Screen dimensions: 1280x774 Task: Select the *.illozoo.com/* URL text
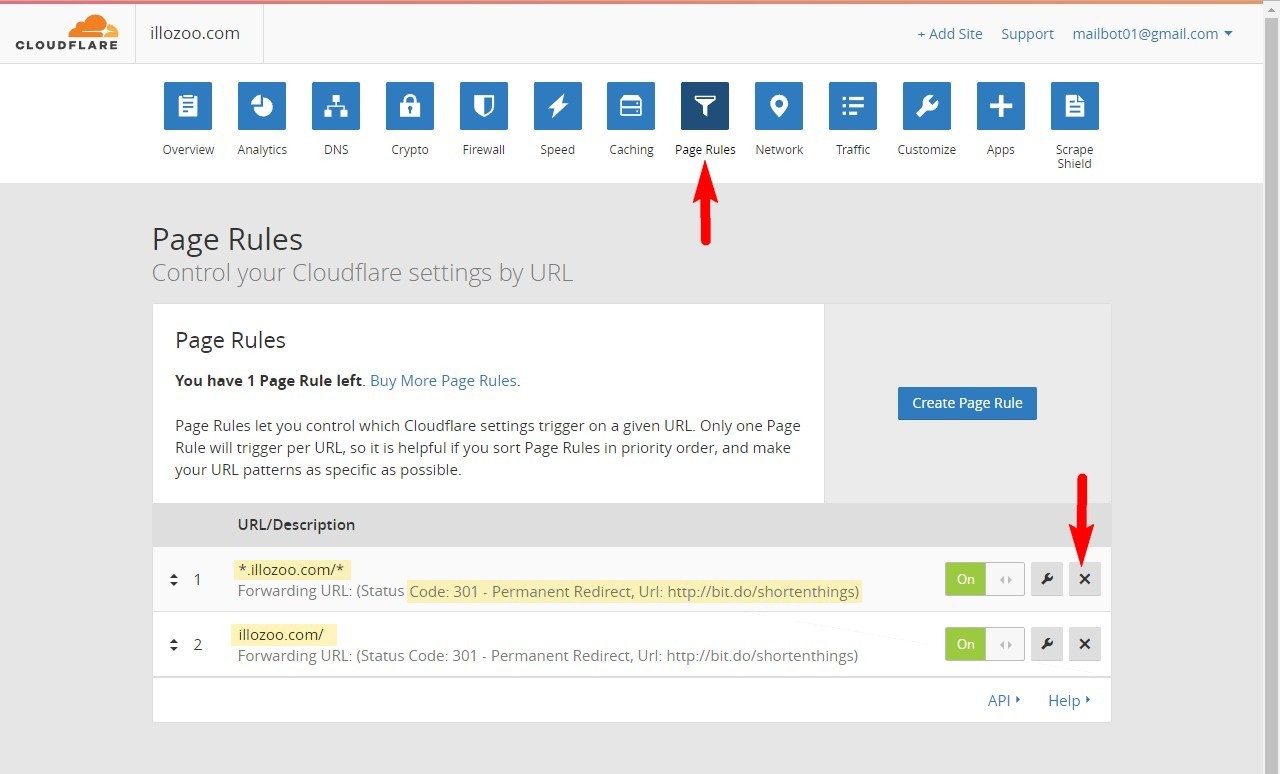291,570
